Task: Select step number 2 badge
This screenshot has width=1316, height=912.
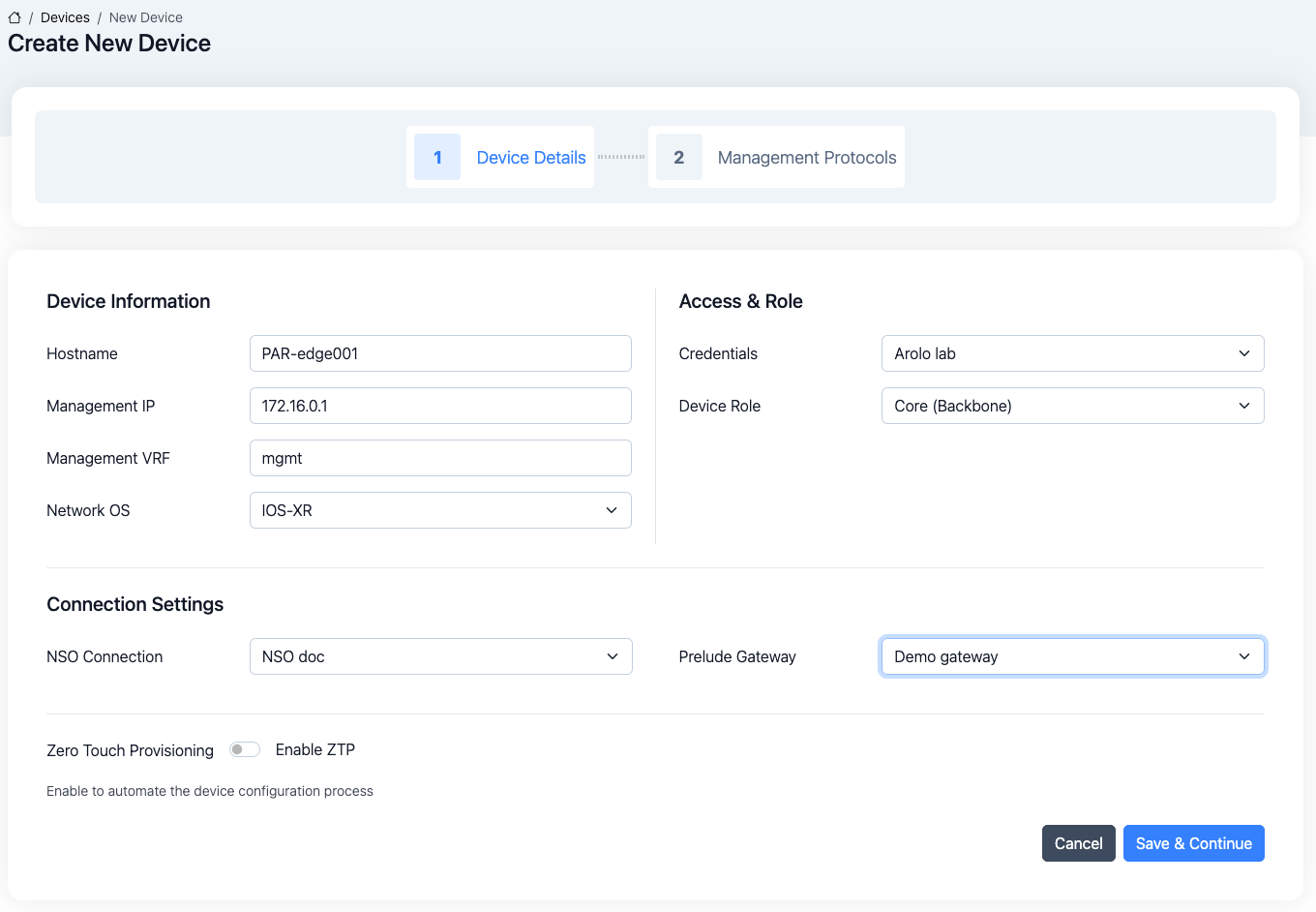Action: click(x=679, y=157)
